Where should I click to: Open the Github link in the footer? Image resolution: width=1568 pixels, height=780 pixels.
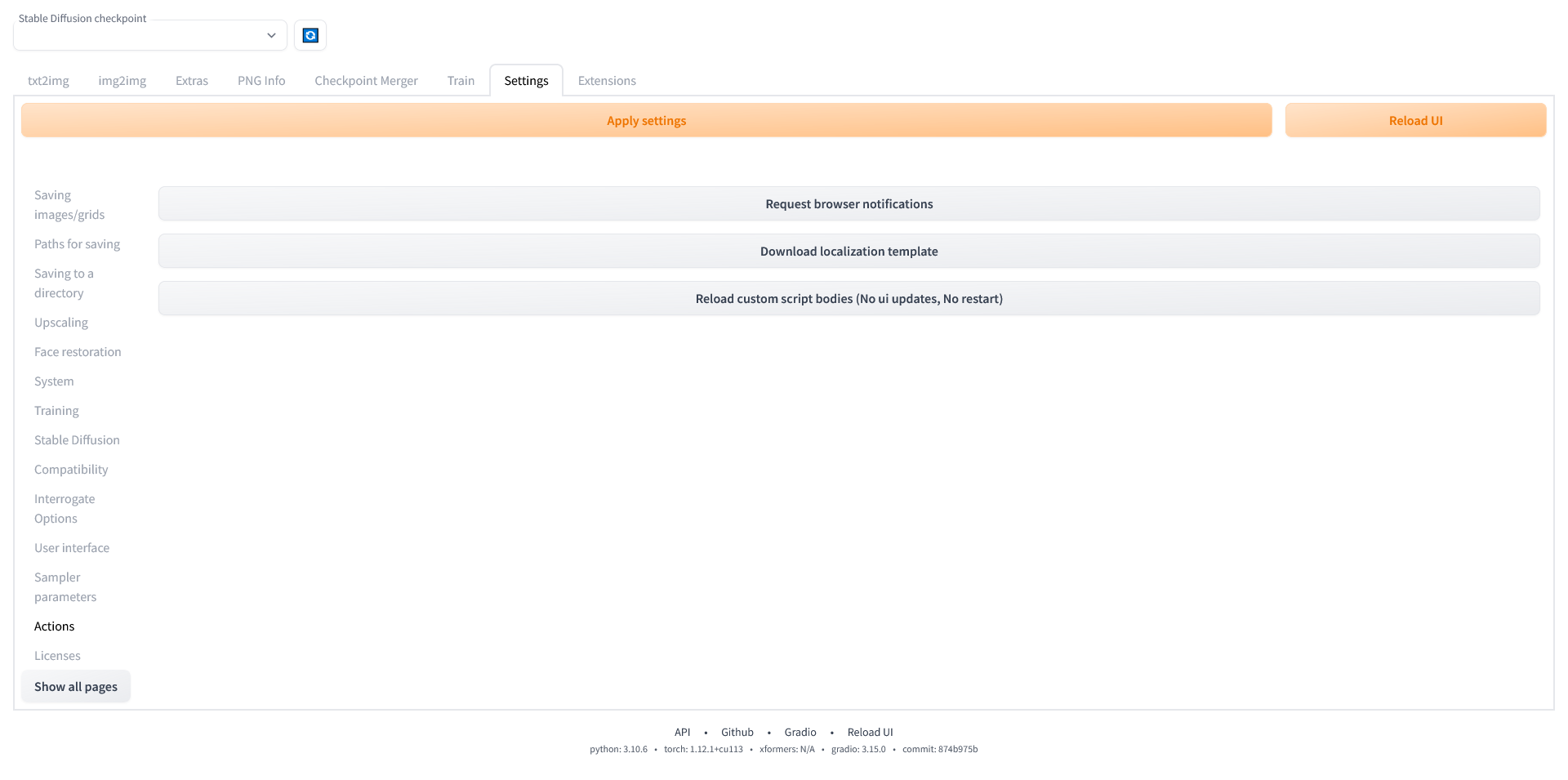tap(737, 732)
